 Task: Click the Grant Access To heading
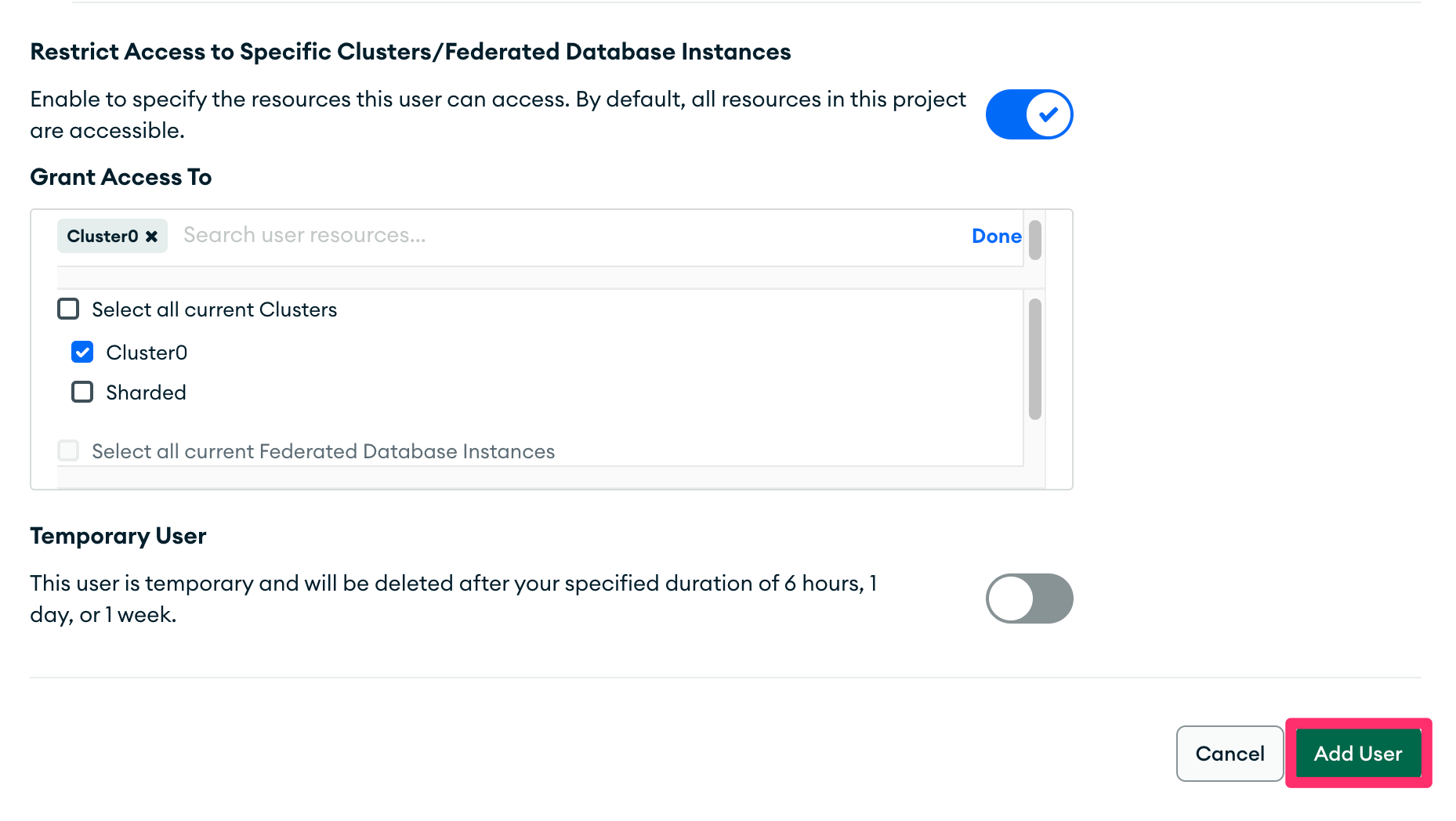coord(121,177)
